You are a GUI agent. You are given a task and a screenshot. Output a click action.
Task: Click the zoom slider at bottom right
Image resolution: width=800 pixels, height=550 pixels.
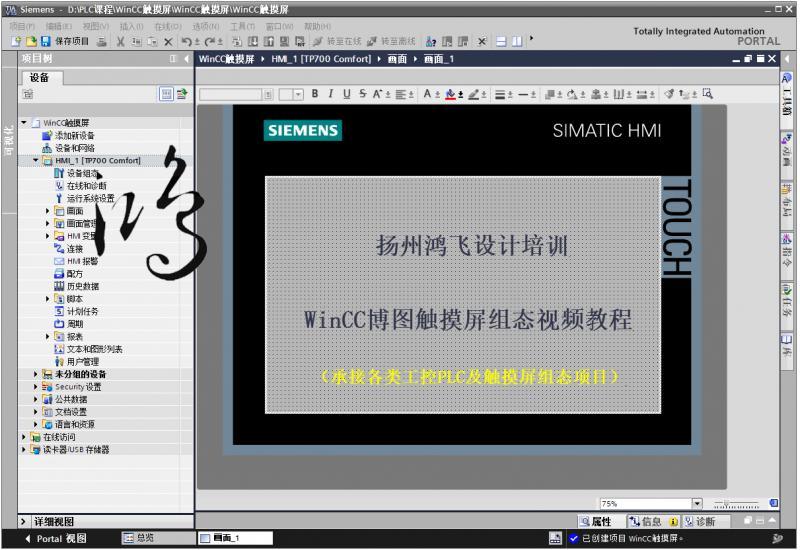click(740, 502)
